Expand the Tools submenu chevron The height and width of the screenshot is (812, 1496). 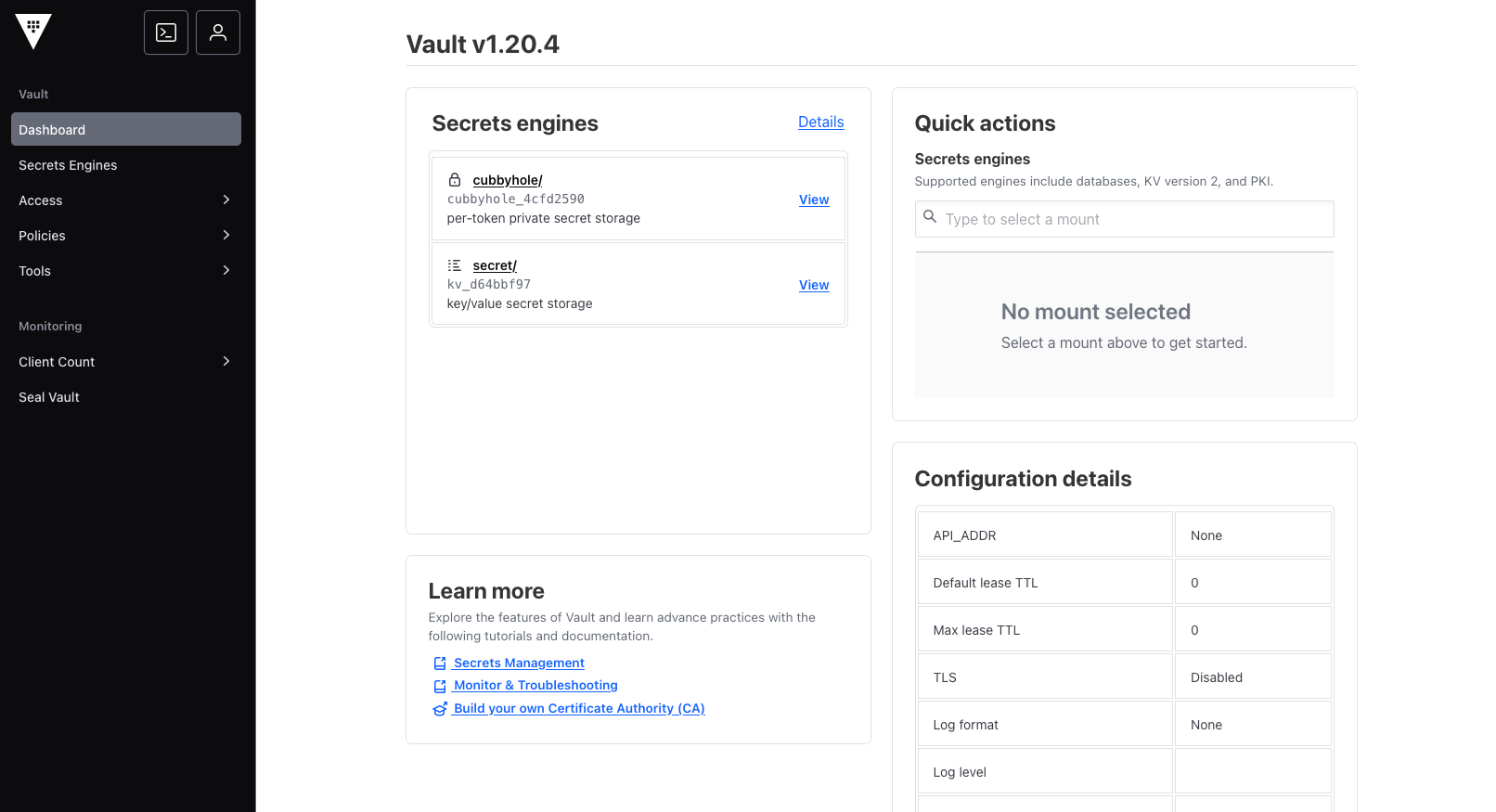point(226,271)
